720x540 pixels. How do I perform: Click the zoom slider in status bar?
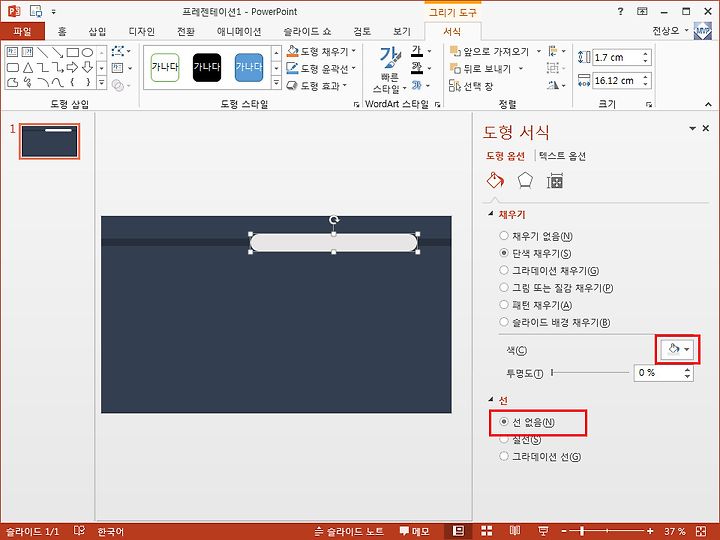[607, 531]
